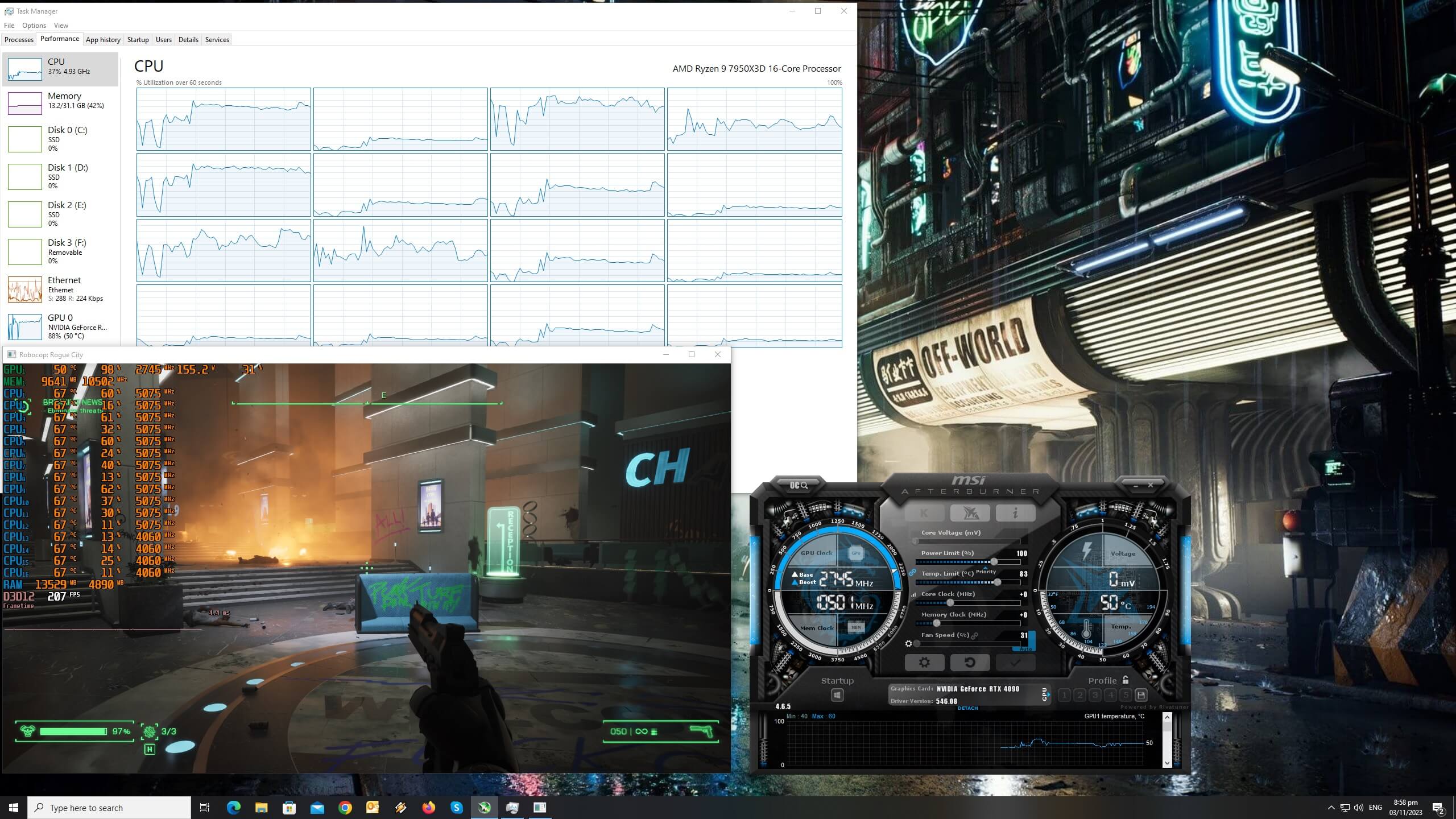Click the MSI Afterburner reset icon

click(x=969, y=662)
